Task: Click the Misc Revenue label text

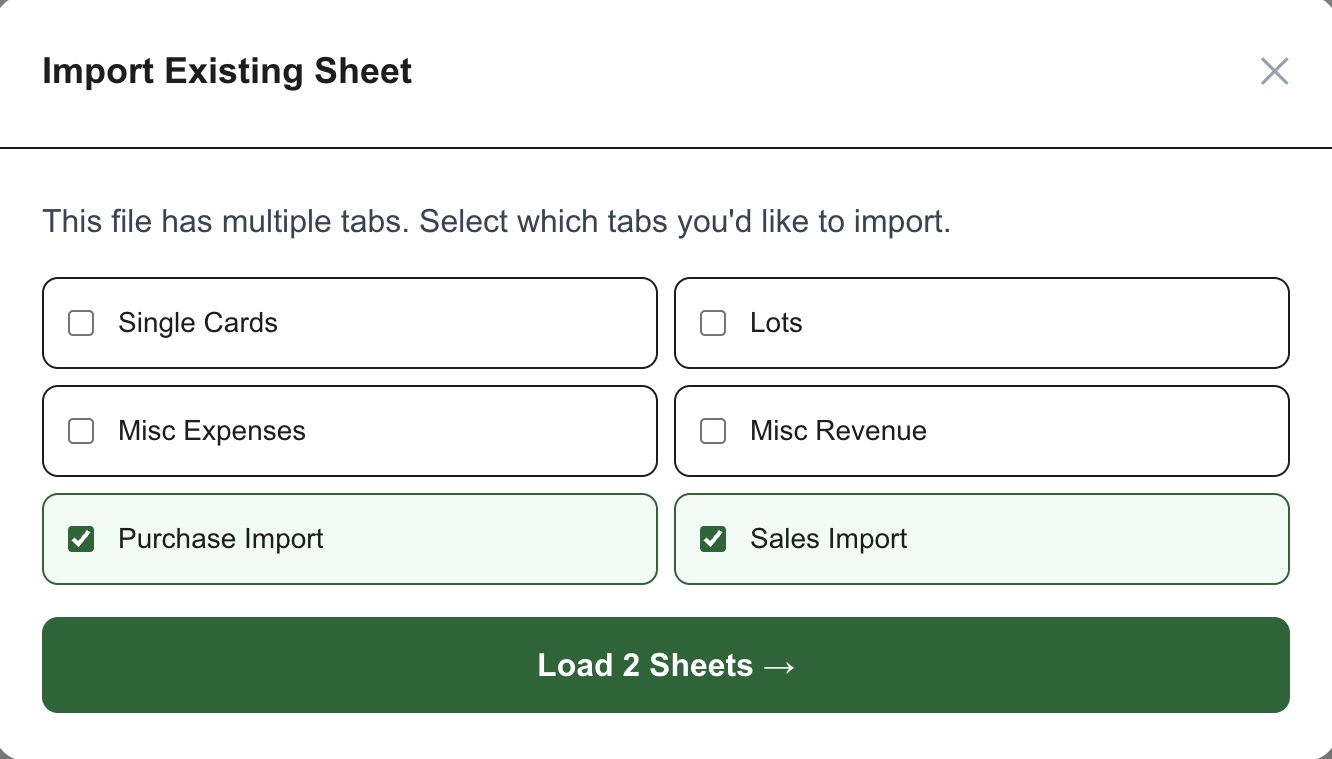Action: [x=838, y=431]
